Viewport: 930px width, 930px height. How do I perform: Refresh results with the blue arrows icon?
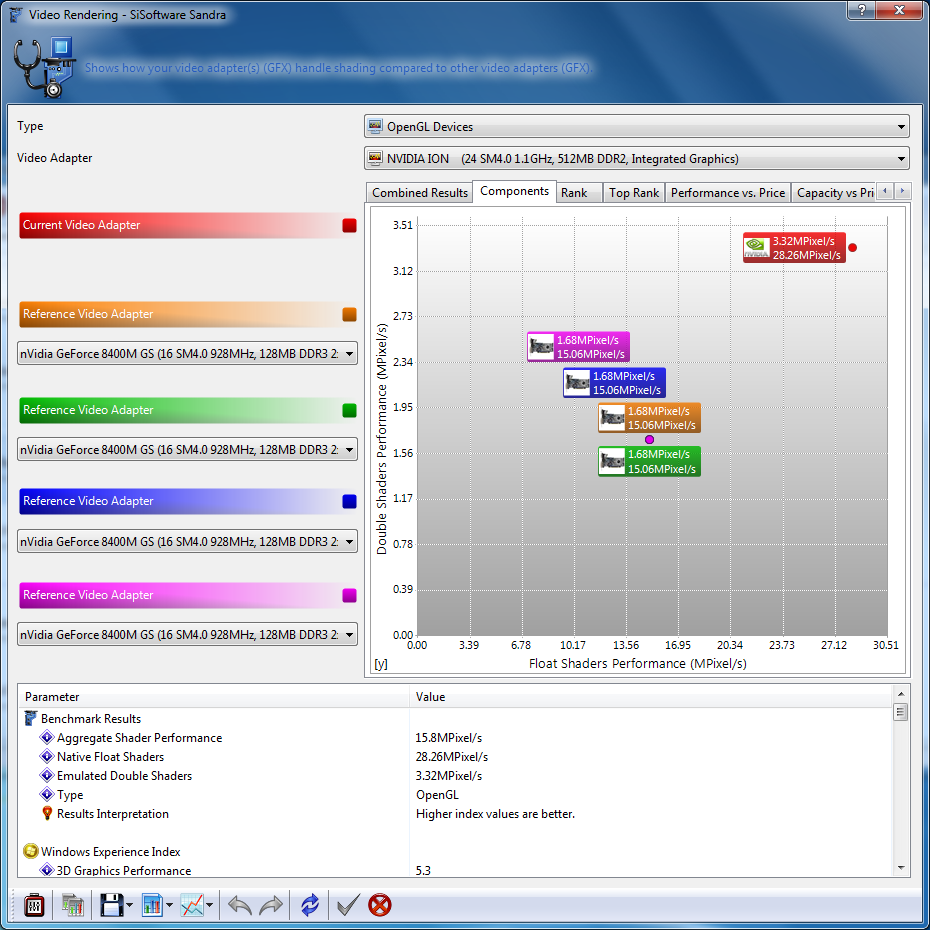coord(310,906)
